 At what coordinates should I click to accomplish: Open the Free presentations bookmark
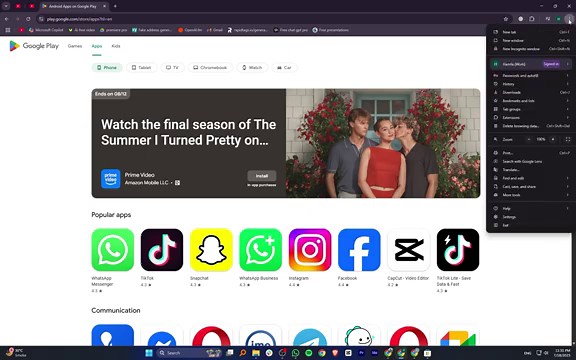[330, 30]
